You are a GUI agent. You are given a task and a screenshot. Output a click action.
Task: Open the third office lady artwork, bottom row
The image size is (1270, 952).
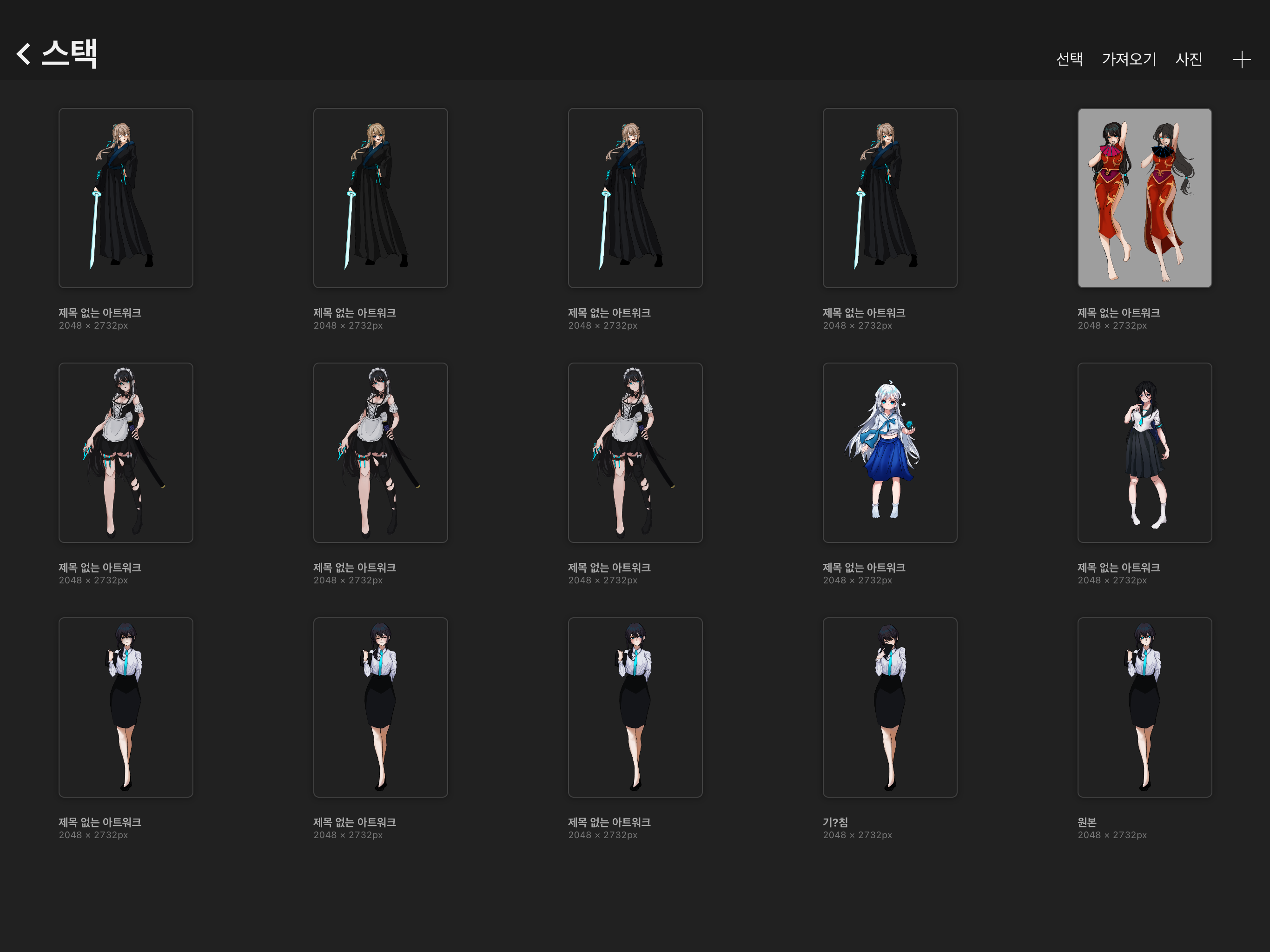click(635, 707)
